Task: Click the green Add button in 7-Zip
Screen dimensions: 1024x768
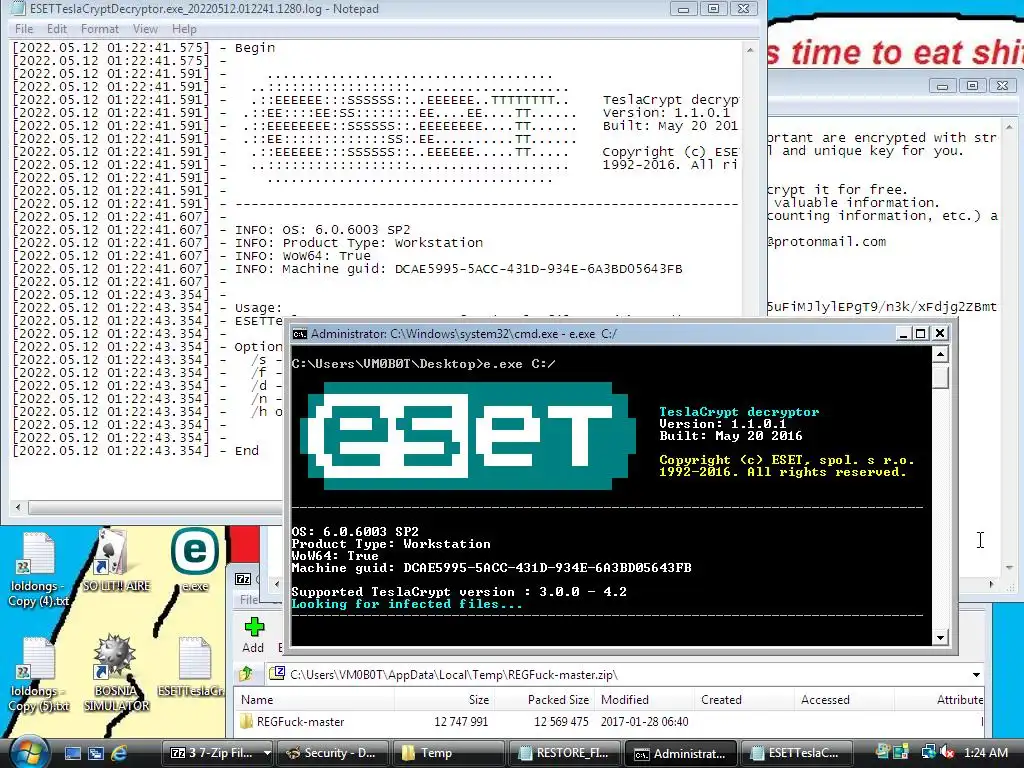Action: pyautogui.click(x=253, y=635)
